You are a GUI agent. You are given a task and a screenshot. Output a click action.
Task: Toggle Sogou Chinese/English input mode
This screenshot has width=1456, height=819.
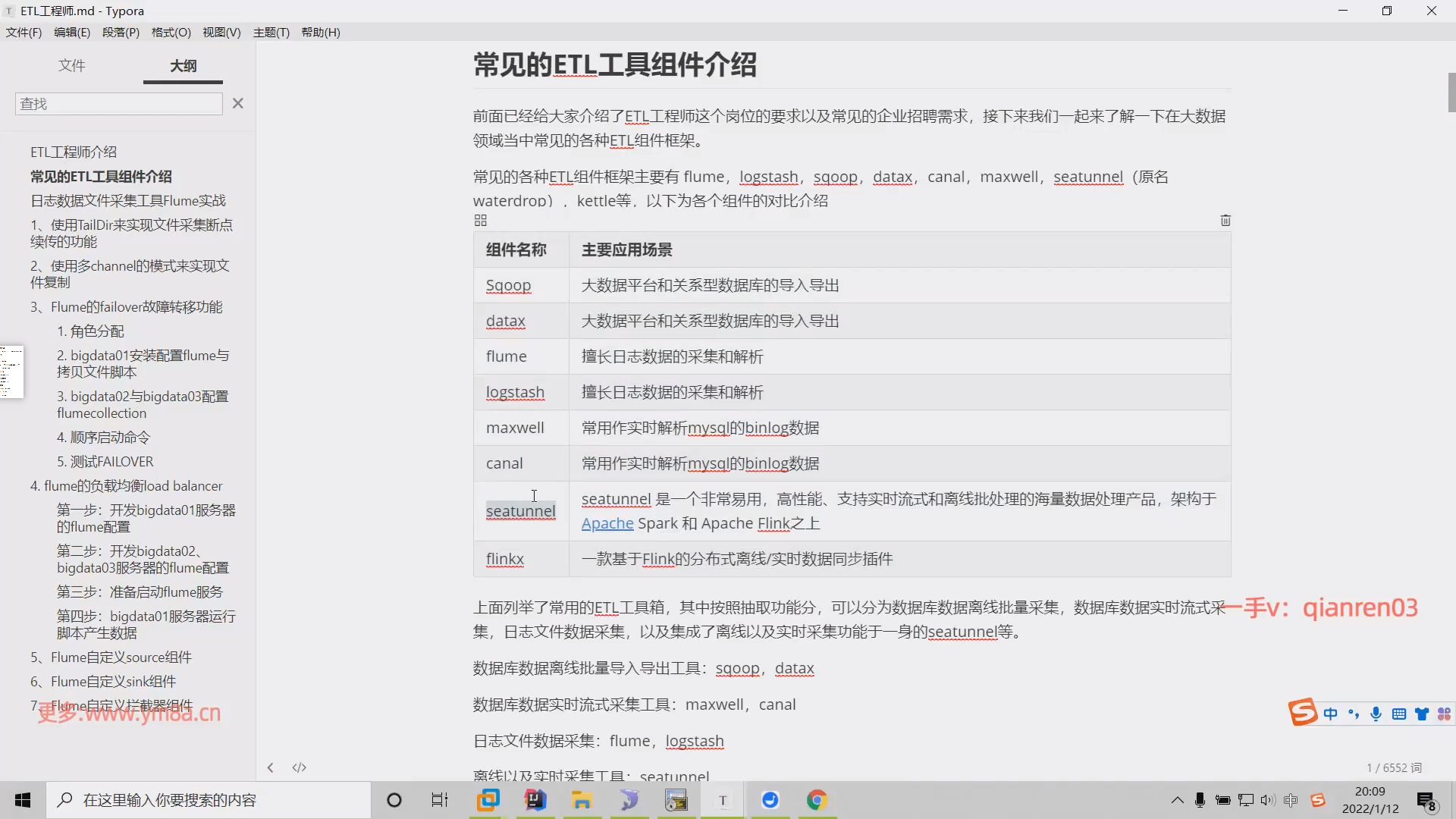pos(1331,714)
